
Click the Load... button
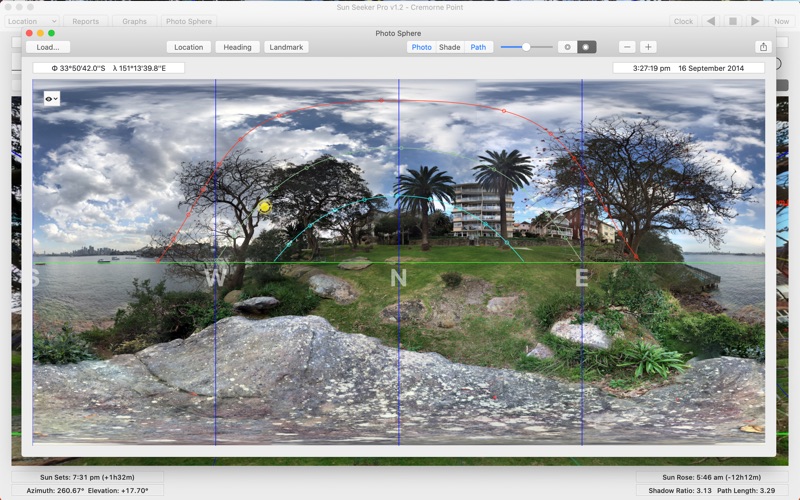(x=48, y=47)
